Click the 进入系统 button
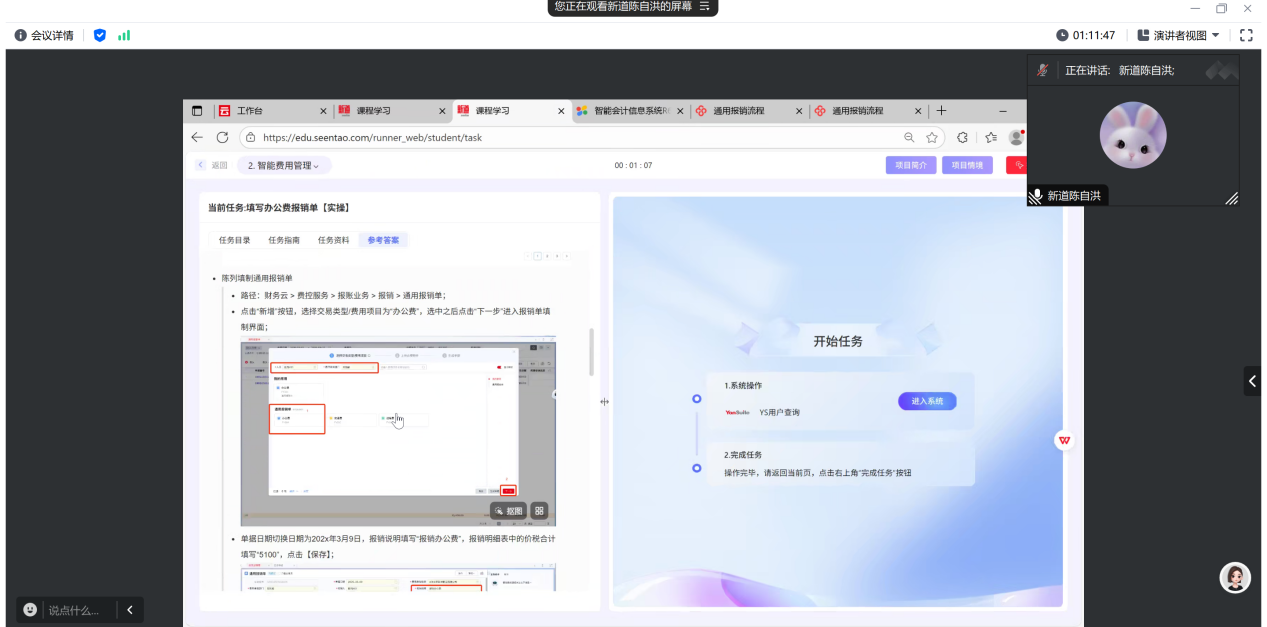1267x627 pixels. [927, 401]
